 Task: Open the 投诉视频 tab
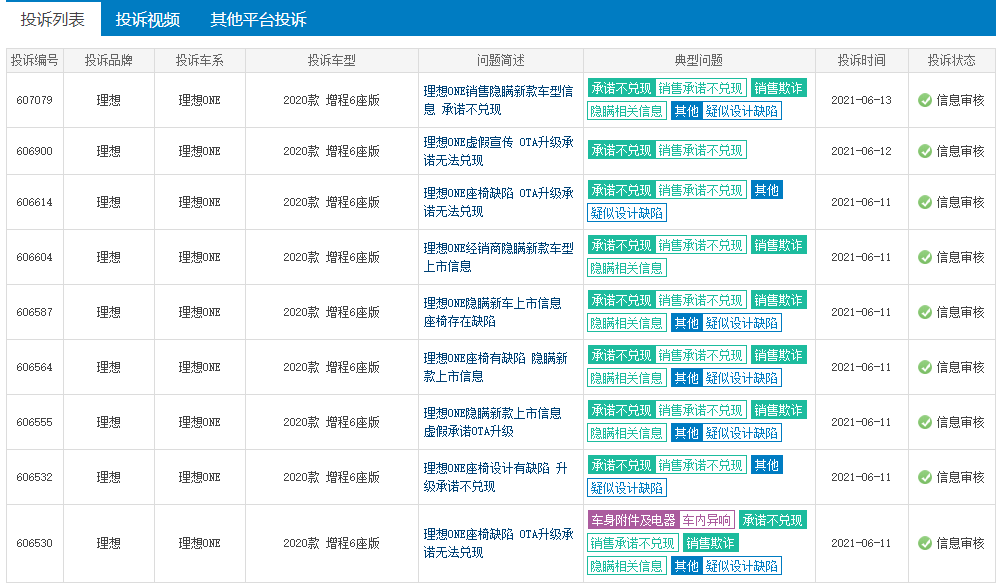(148, 19)
